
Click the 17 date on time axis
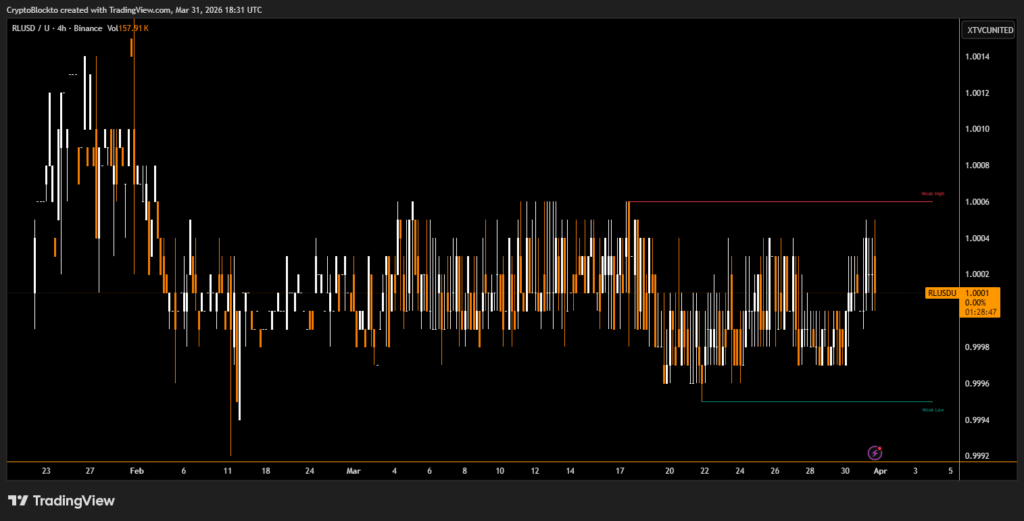tap(621, 469)
